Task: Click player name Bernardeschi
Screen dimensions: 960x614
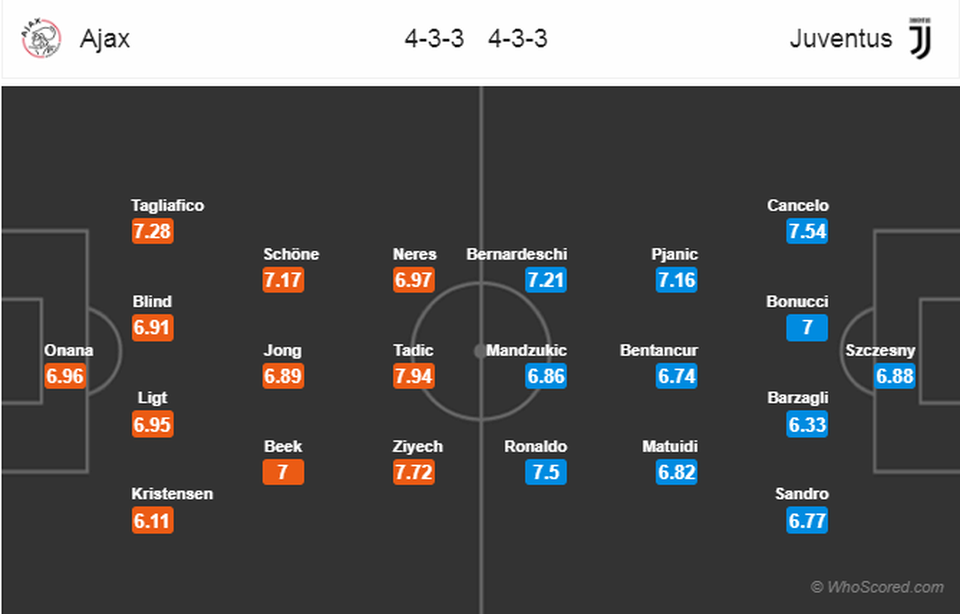Action: tap(517, 254)
